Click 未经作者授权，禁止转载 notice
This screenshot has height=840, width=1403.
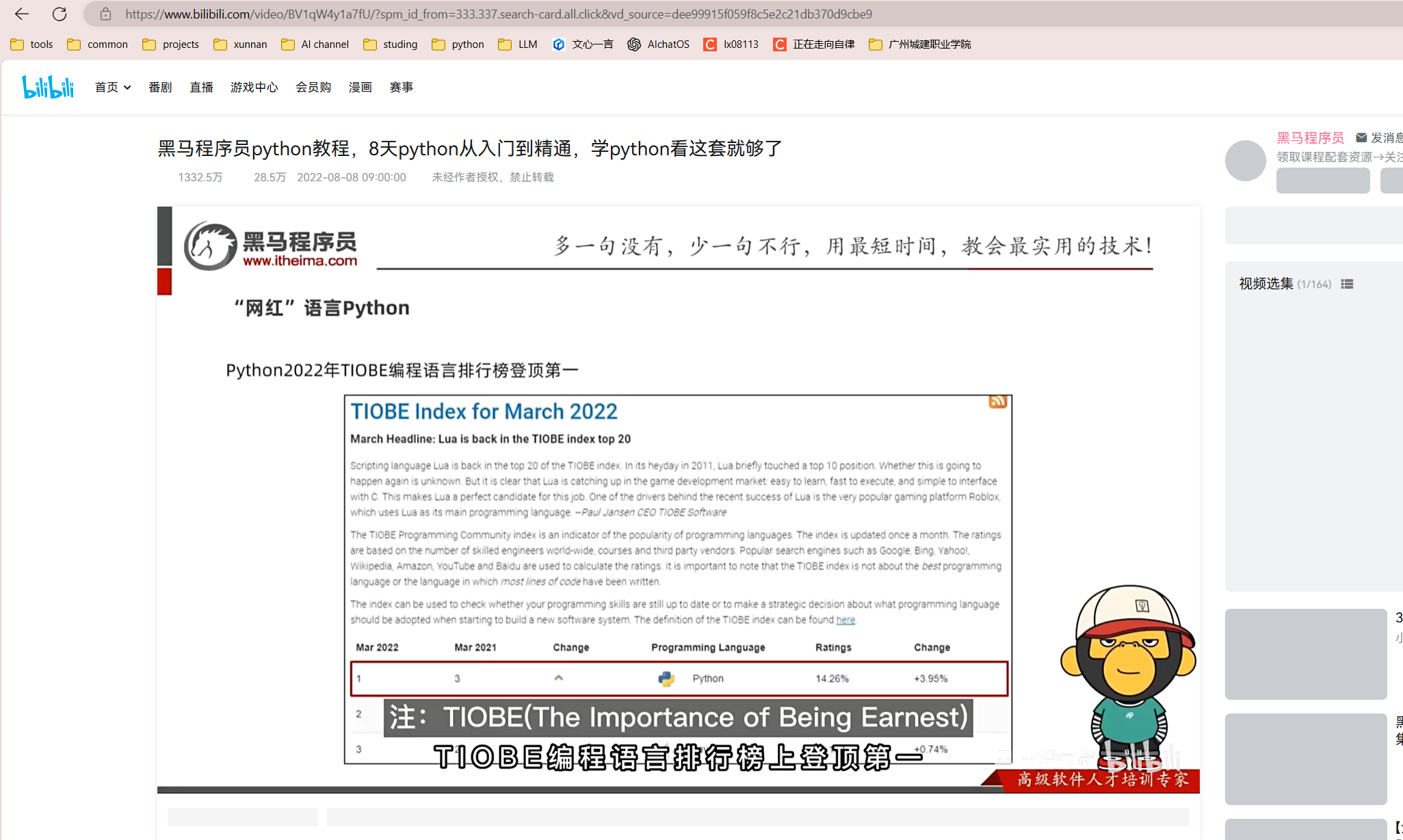pyautogui.click(x=493, y=177)
